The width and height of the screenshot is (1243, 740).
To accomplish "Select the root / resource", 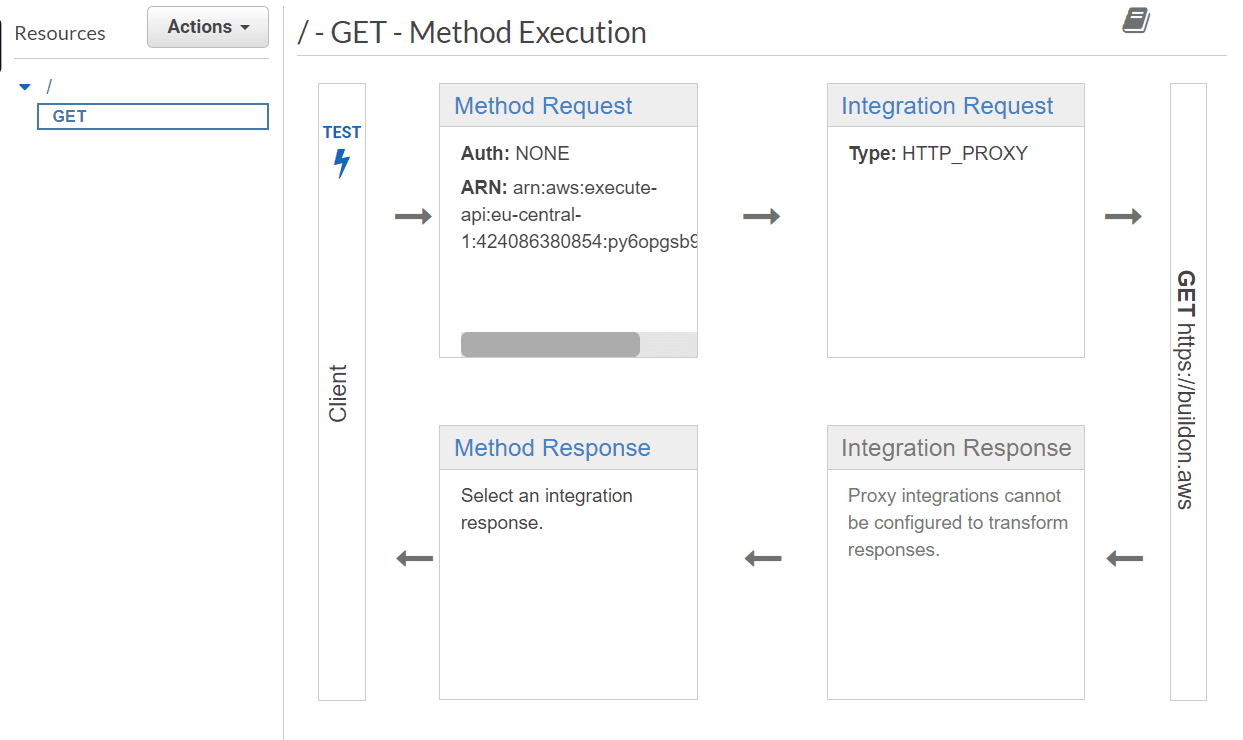I will [x=49, y=87].
